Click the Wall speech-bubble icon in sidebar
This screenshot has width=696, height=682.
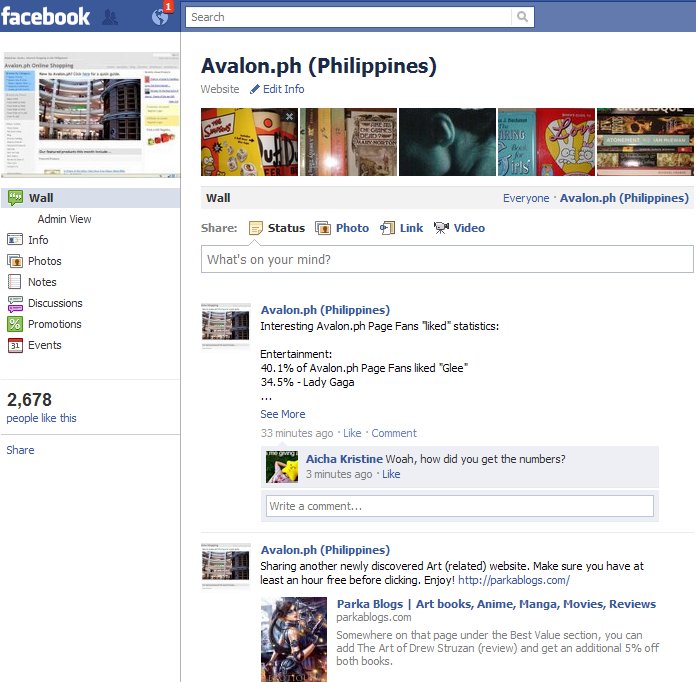[15, 198]
